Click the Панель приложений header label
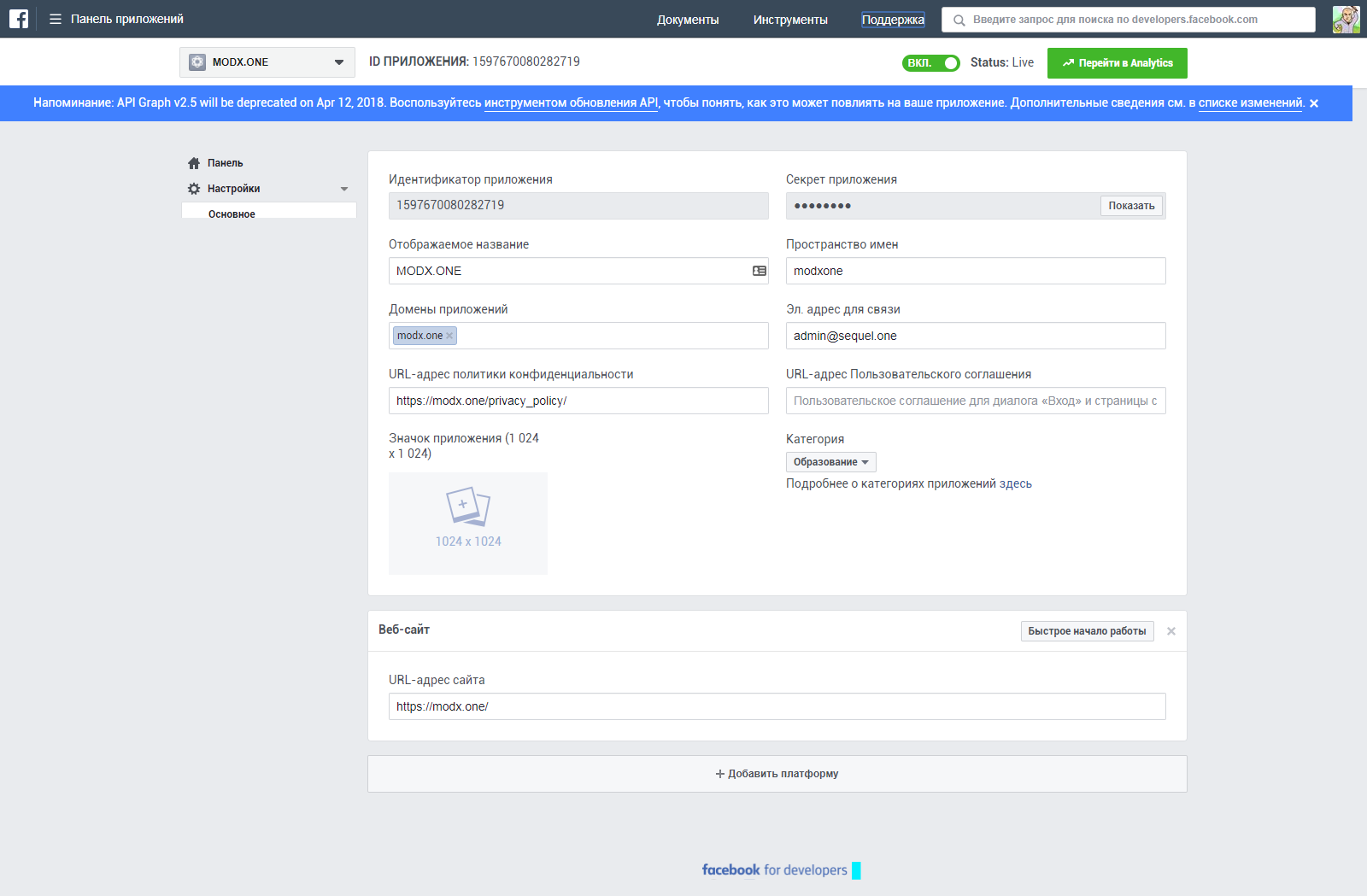Image resolution: width=1367 pixels, height=896 pixels. pyautogui.click(x=127, y=19)
